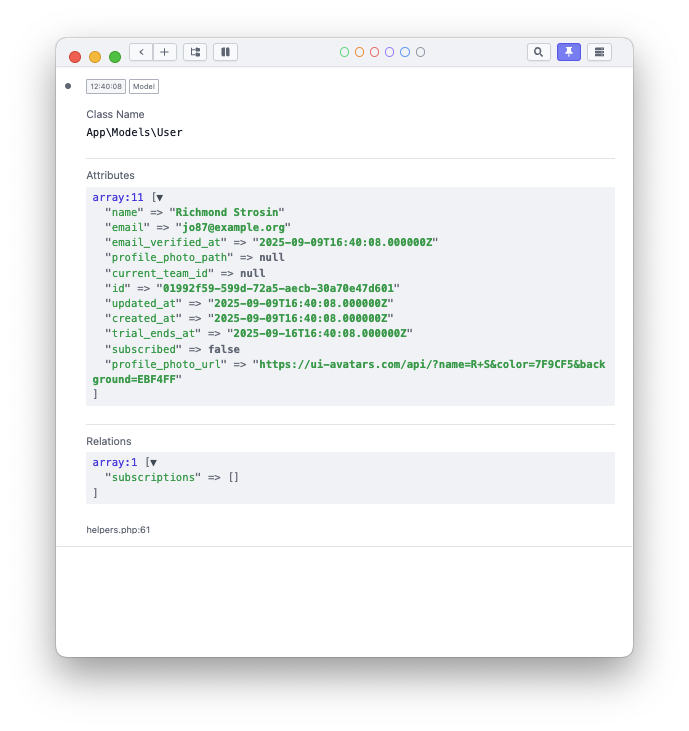Open the search magnifier button
Image resolution: width=689 pixels, height=731 pixels.
(x=538, y=52)
